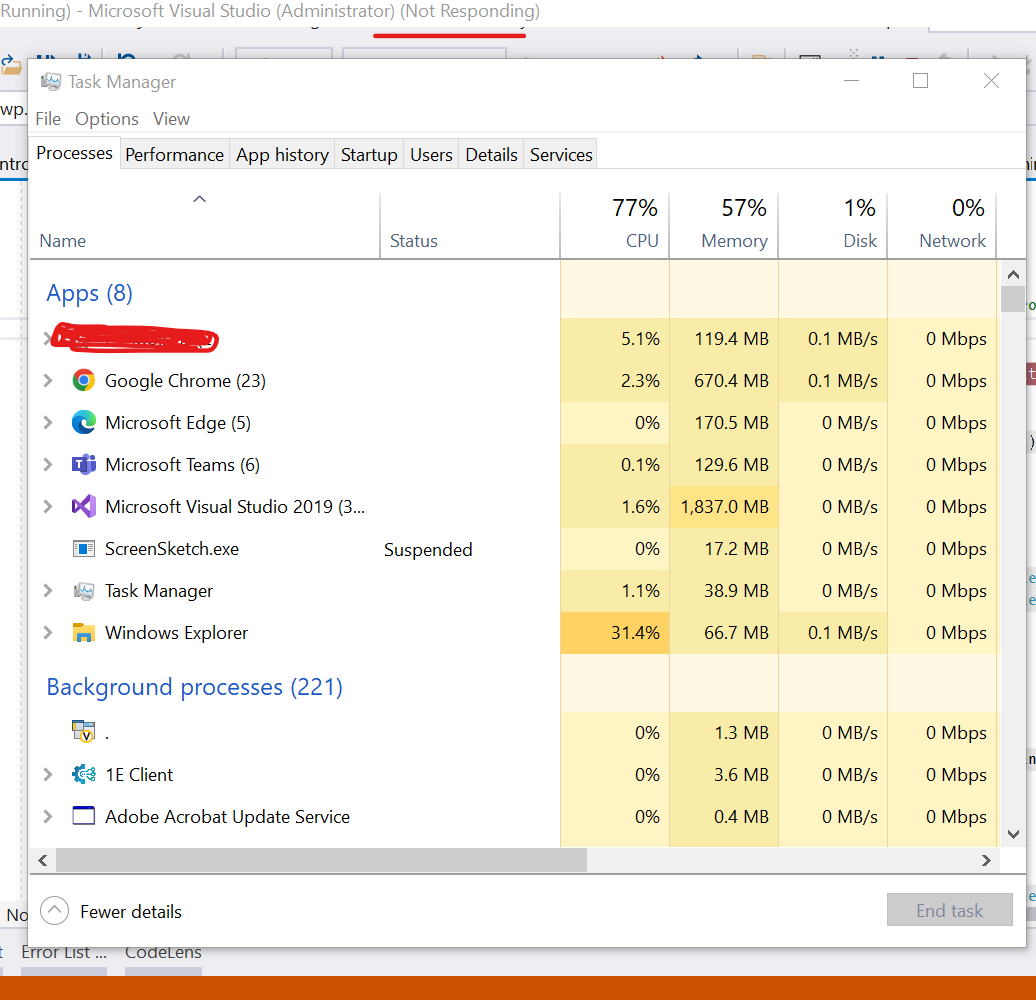Switch to the Startup tab

click(369, 155)
